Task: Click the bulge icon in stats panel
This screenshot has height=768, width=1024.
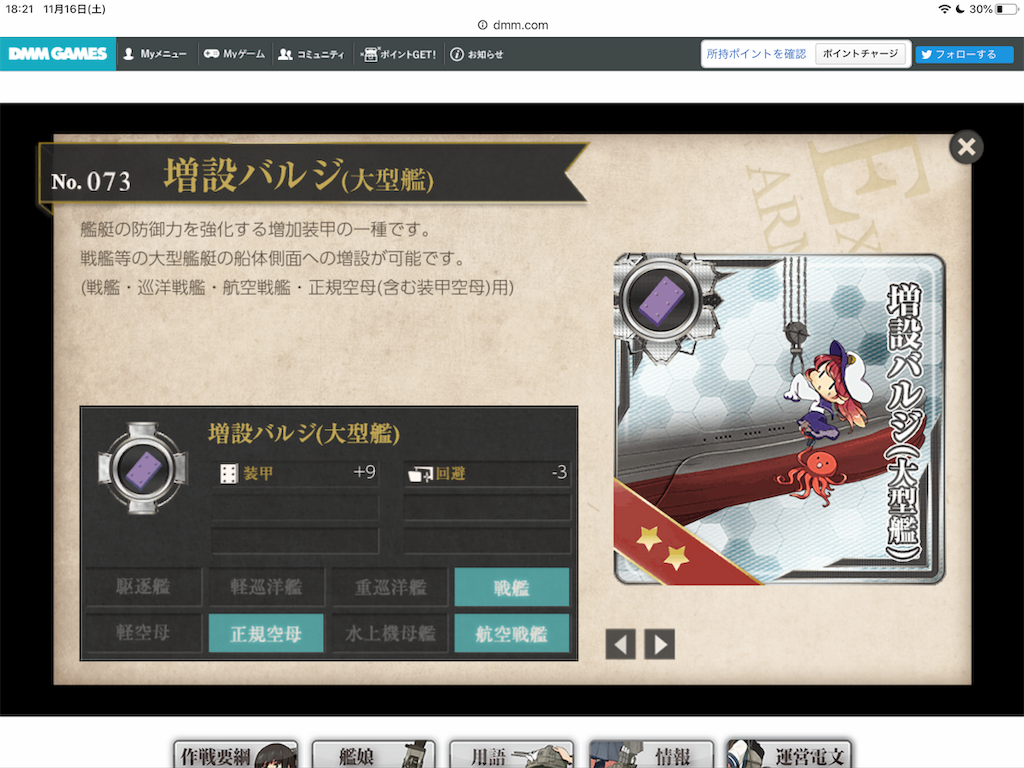Action: [x=143, y=468]
